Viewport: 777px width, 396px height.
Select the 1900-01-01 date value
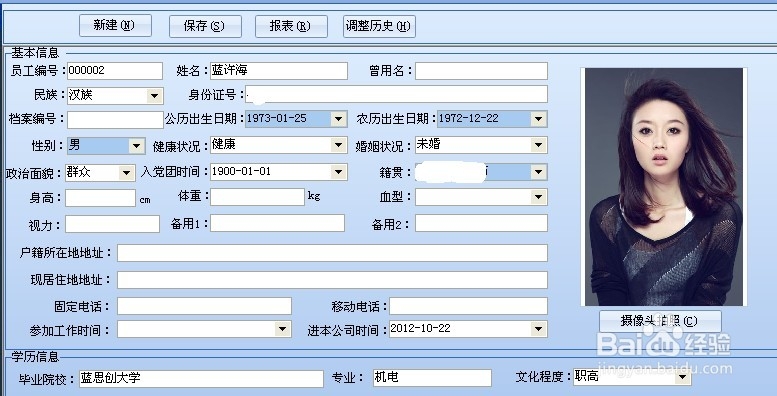(x=241, y=171)
